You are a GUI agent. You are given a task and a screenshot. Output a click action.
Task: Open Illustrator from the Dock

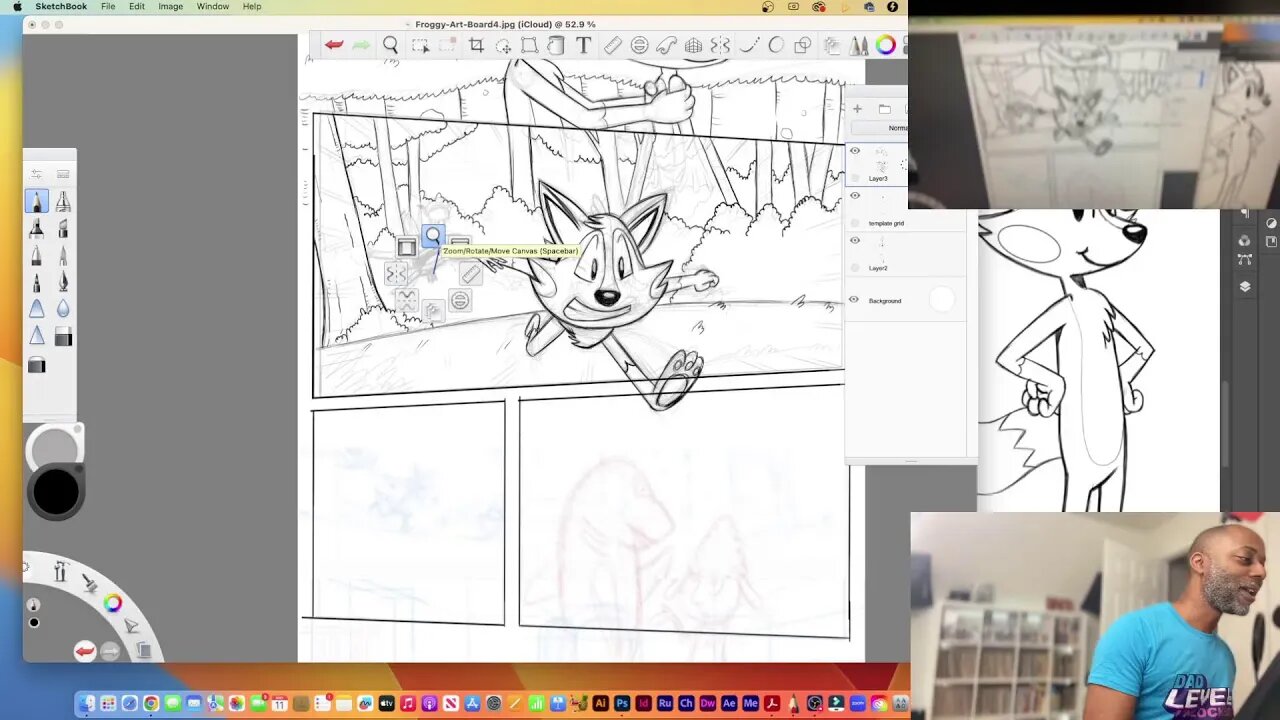click(601, 704)
